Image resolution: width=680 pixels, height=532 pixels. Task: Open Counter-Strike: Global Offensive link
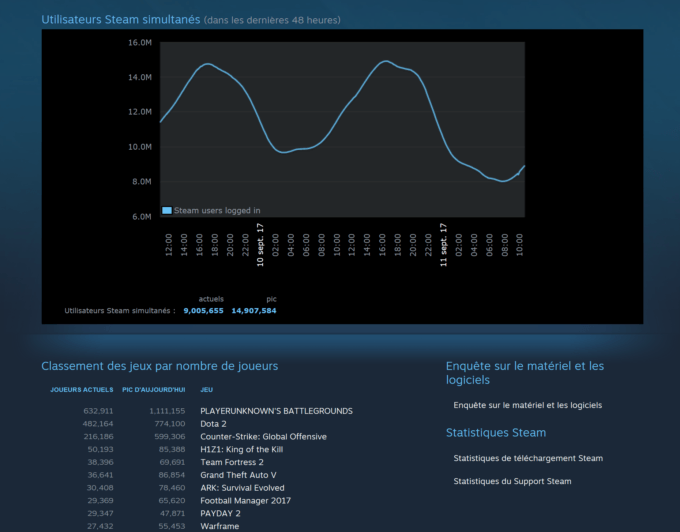point(263,437)
